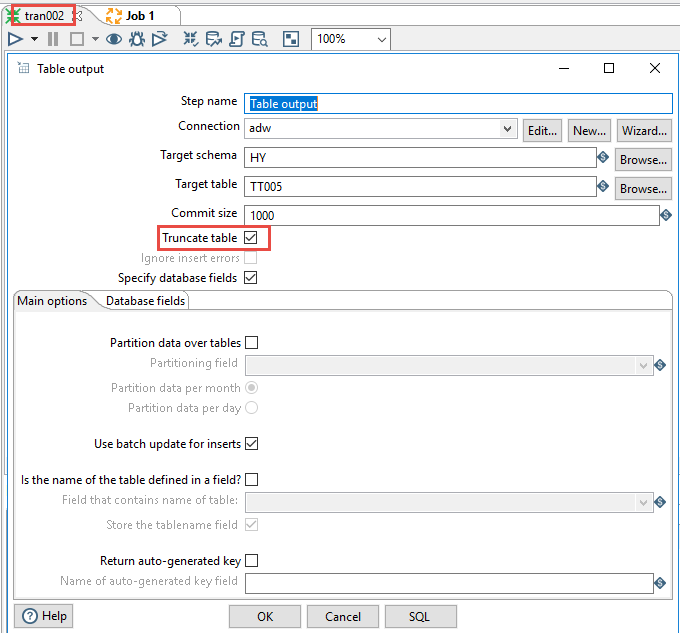
Task: Click the Show results pane icon
Action: tap(291, 39)
